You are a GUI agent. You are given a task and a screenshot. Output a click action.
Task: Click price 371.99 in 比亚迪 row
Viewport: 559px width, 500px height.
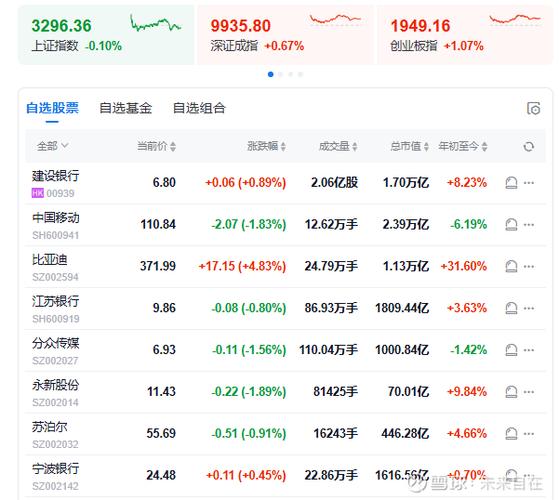tap(158, 266)
